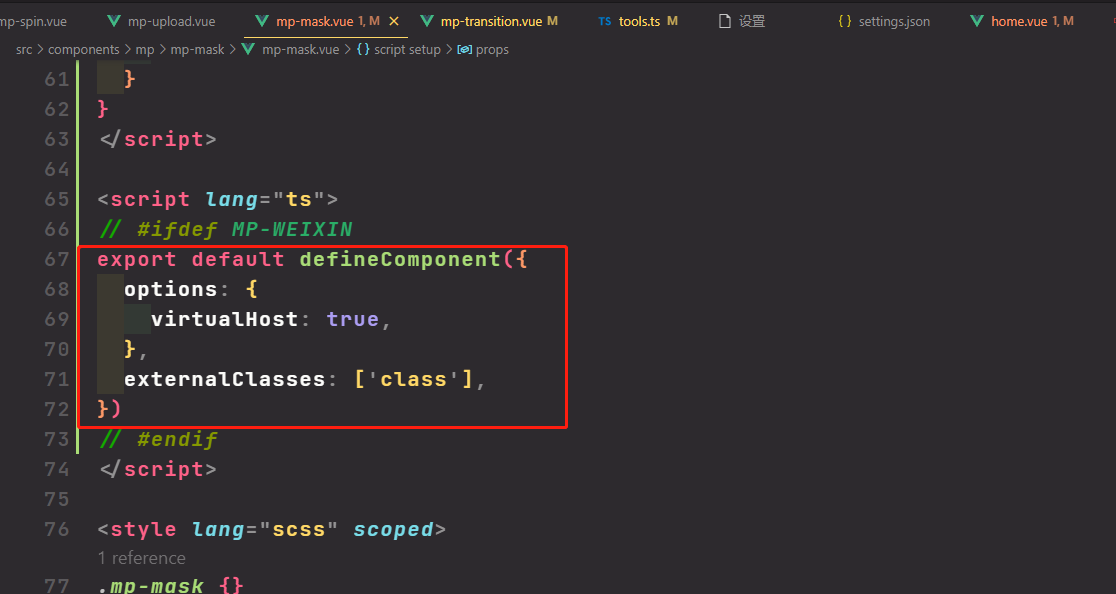Viewport: 1116px width, 594px height.
Task: Expand the components breadcrumb segment
Action: click(x=83, y=49)
